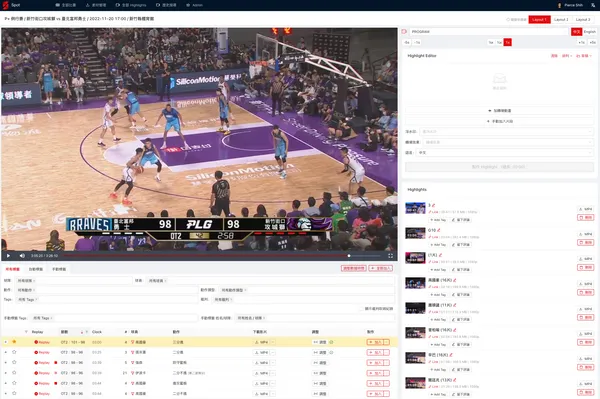The width and height of the screenshot is (600, 399).
Task: Tick the checkbox below the filter fields
Action: pos(362,308)
